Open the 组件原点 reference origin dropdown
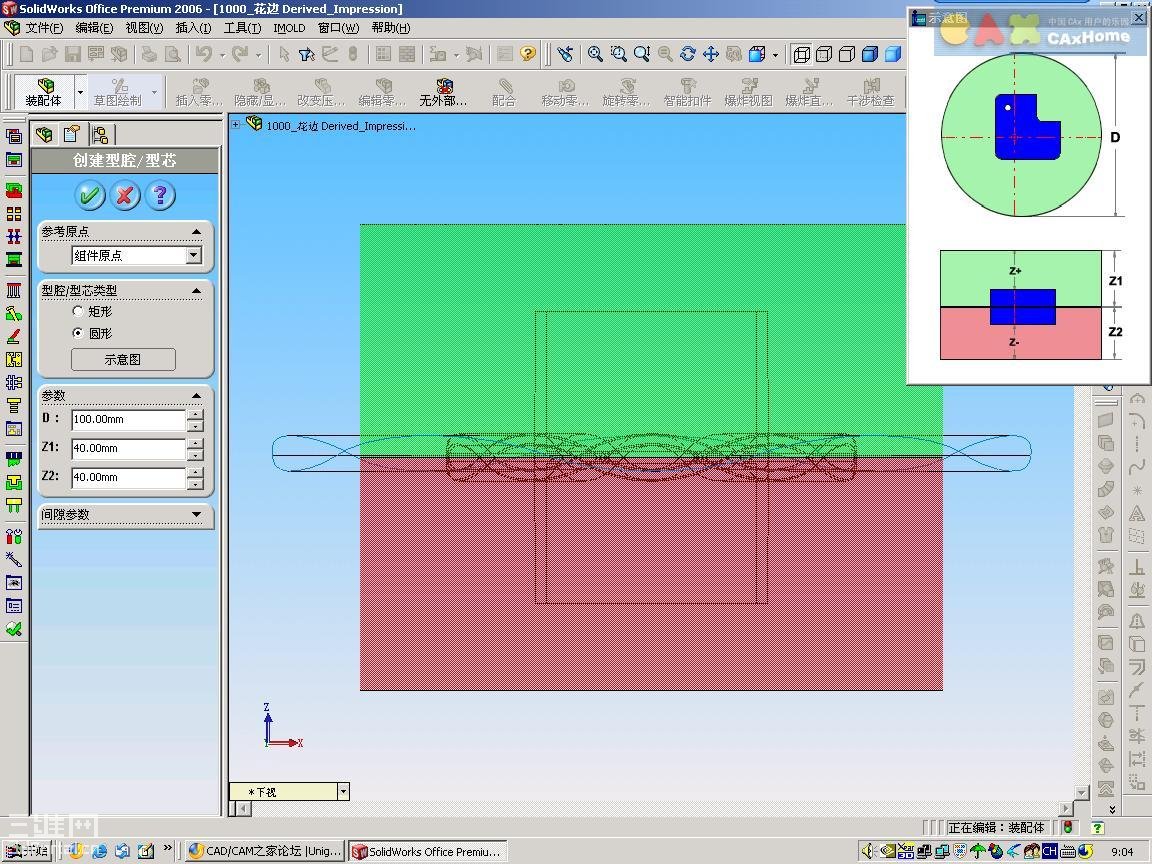 (x=194, y=255)
